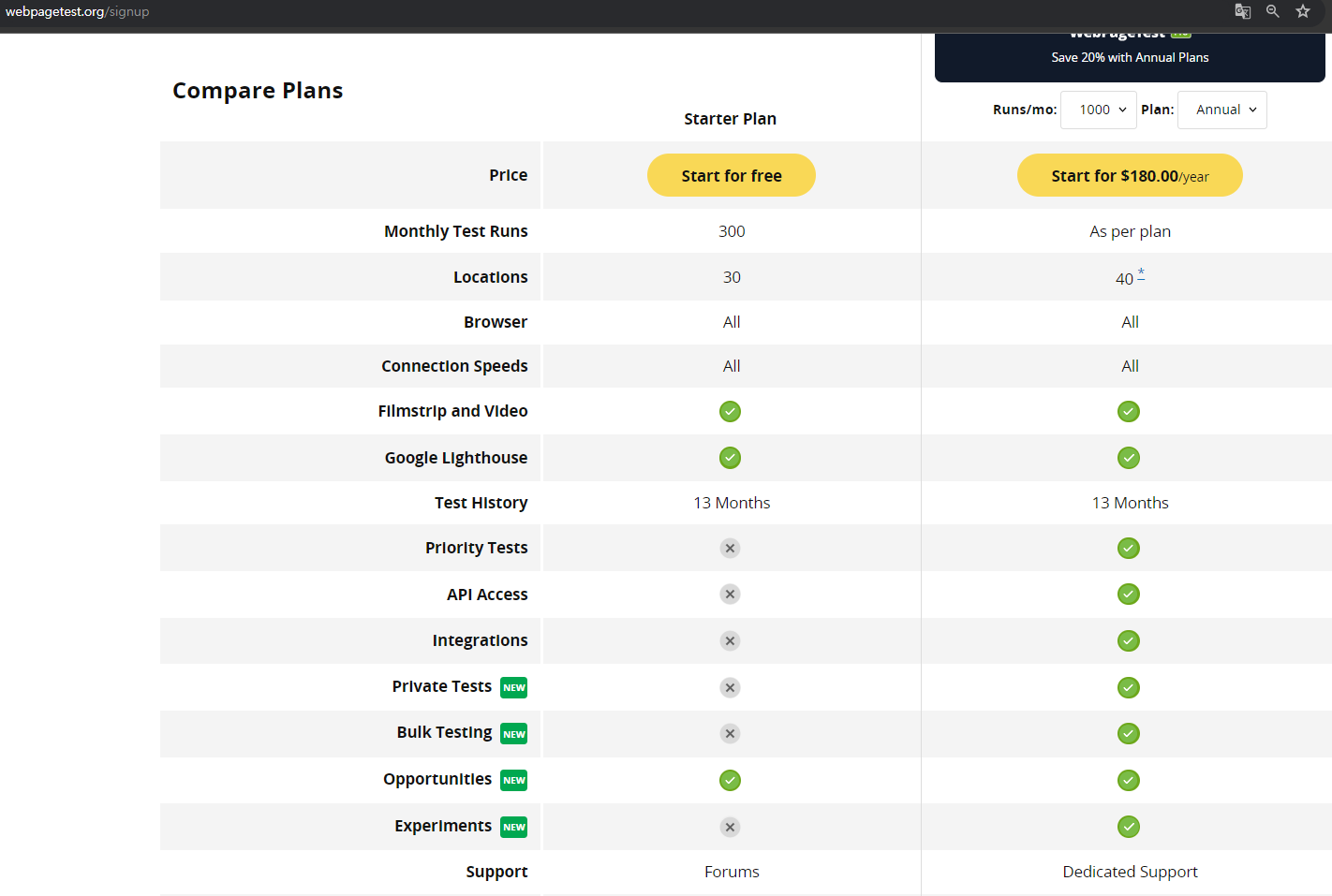This screenshot has width=1332, height=896.
Task: Click the Forums support value
Action: point(732,872)
